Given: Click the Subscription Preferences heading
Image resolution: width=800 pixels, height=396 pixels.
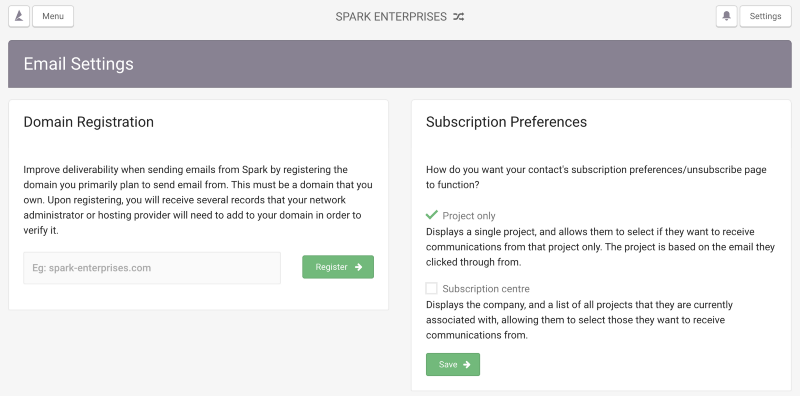Looking at the screenshot, I should 506,122.
